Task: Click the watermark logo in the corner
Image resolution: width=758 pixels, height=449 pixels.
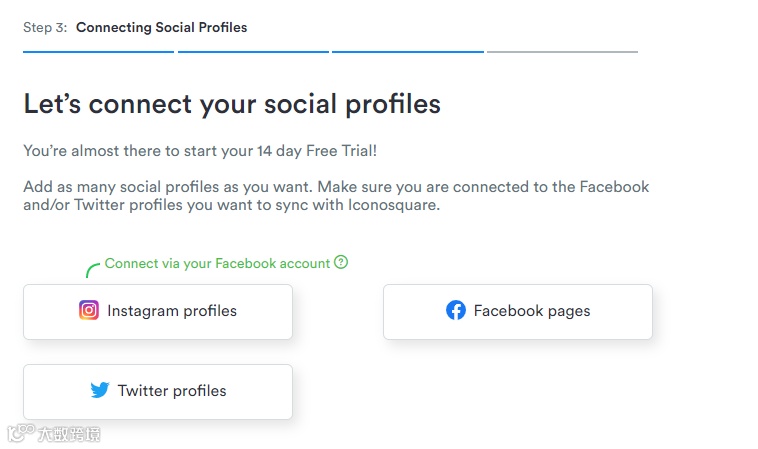Action: [x=19, y=433]
